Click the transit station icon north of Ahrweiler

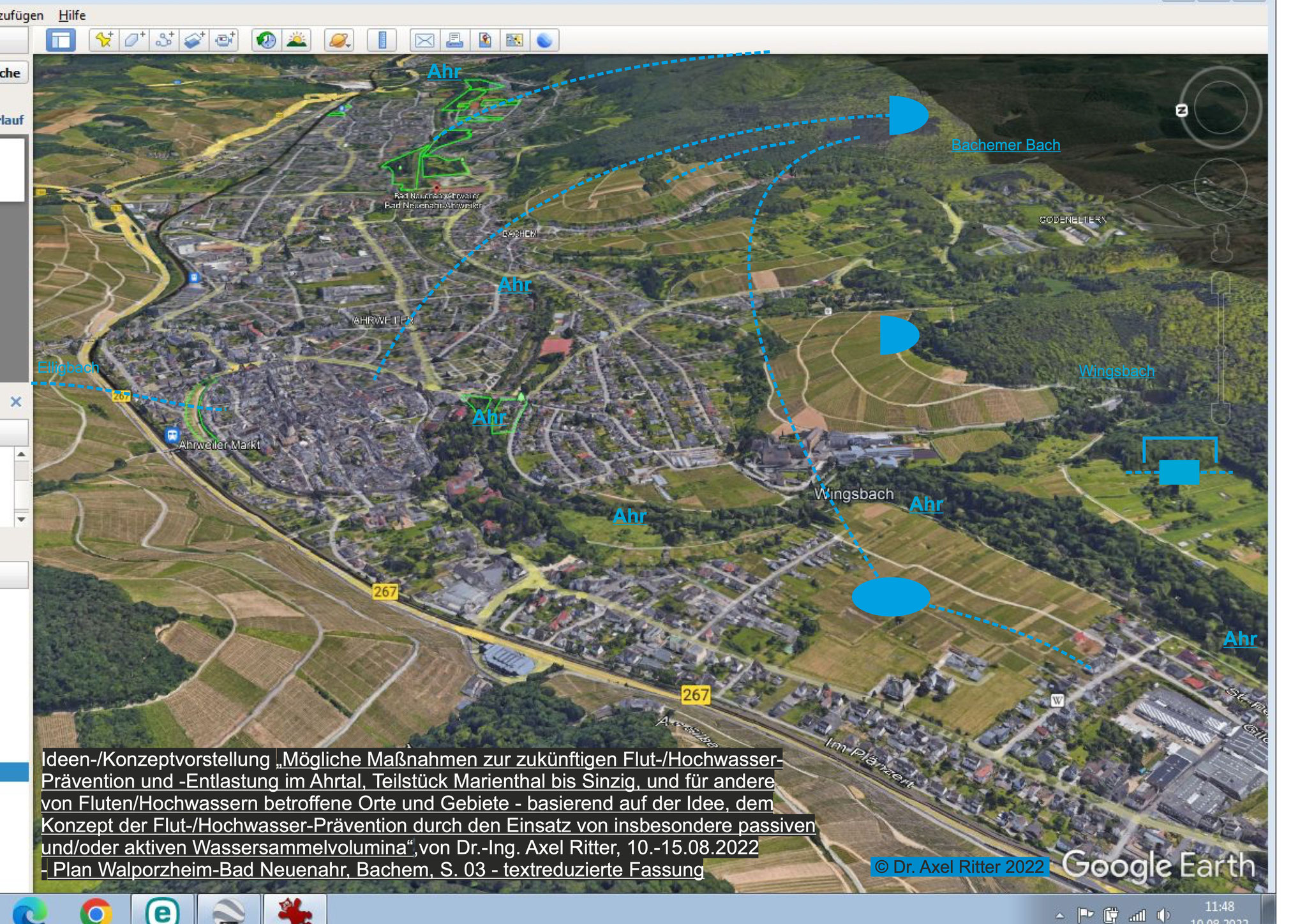(x=195, y=278)
